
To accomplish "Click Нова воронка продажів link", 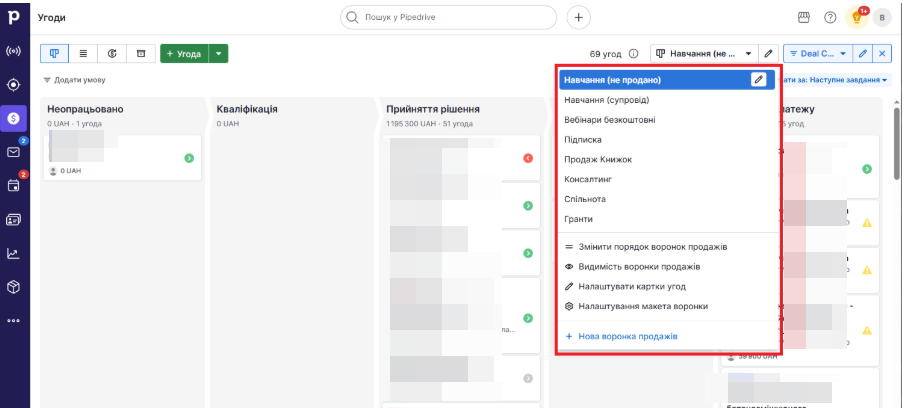I will (x=627, y=336).
